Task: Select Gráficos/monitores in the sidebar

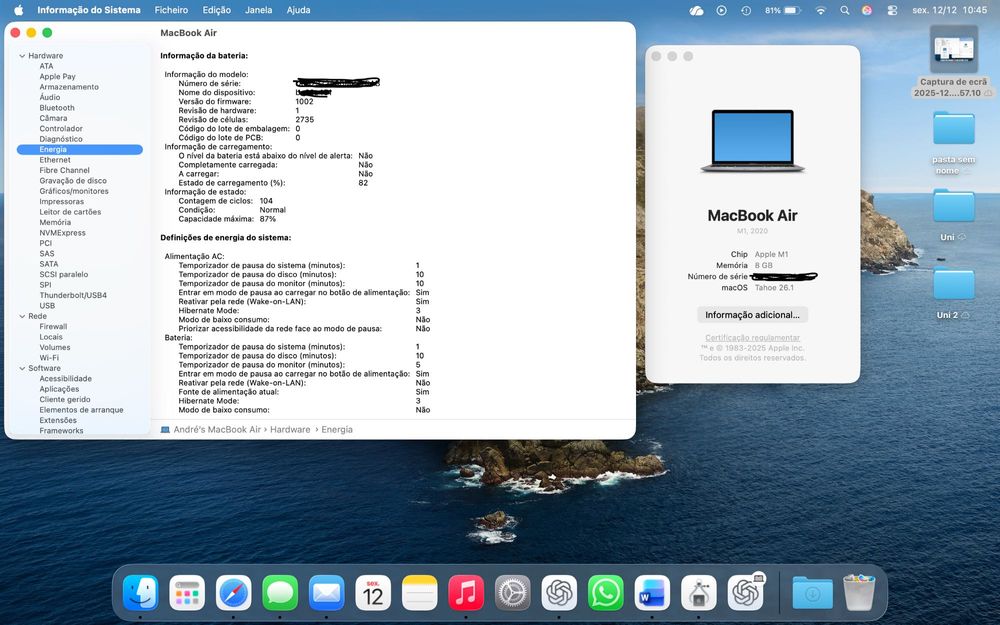Action: (74, 191)
